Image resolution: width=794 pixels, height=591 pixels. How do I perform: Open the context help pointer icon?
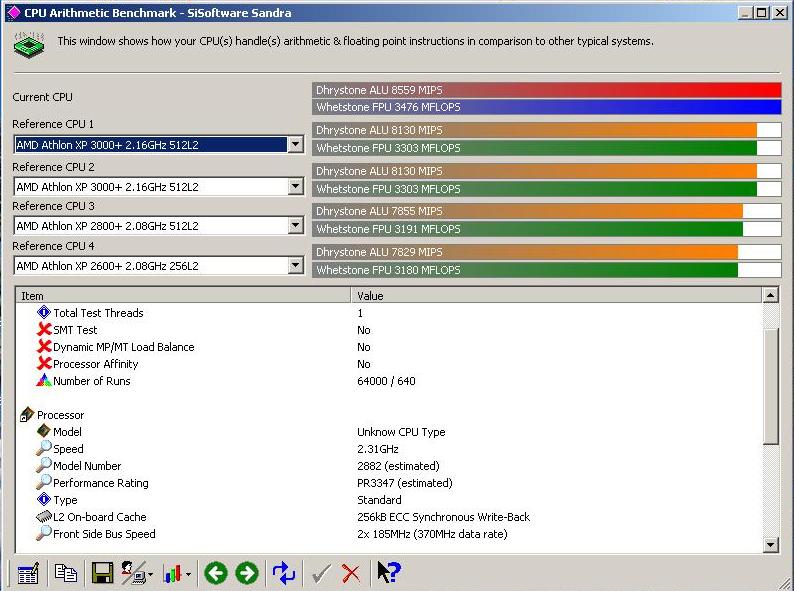coord(388,573)
